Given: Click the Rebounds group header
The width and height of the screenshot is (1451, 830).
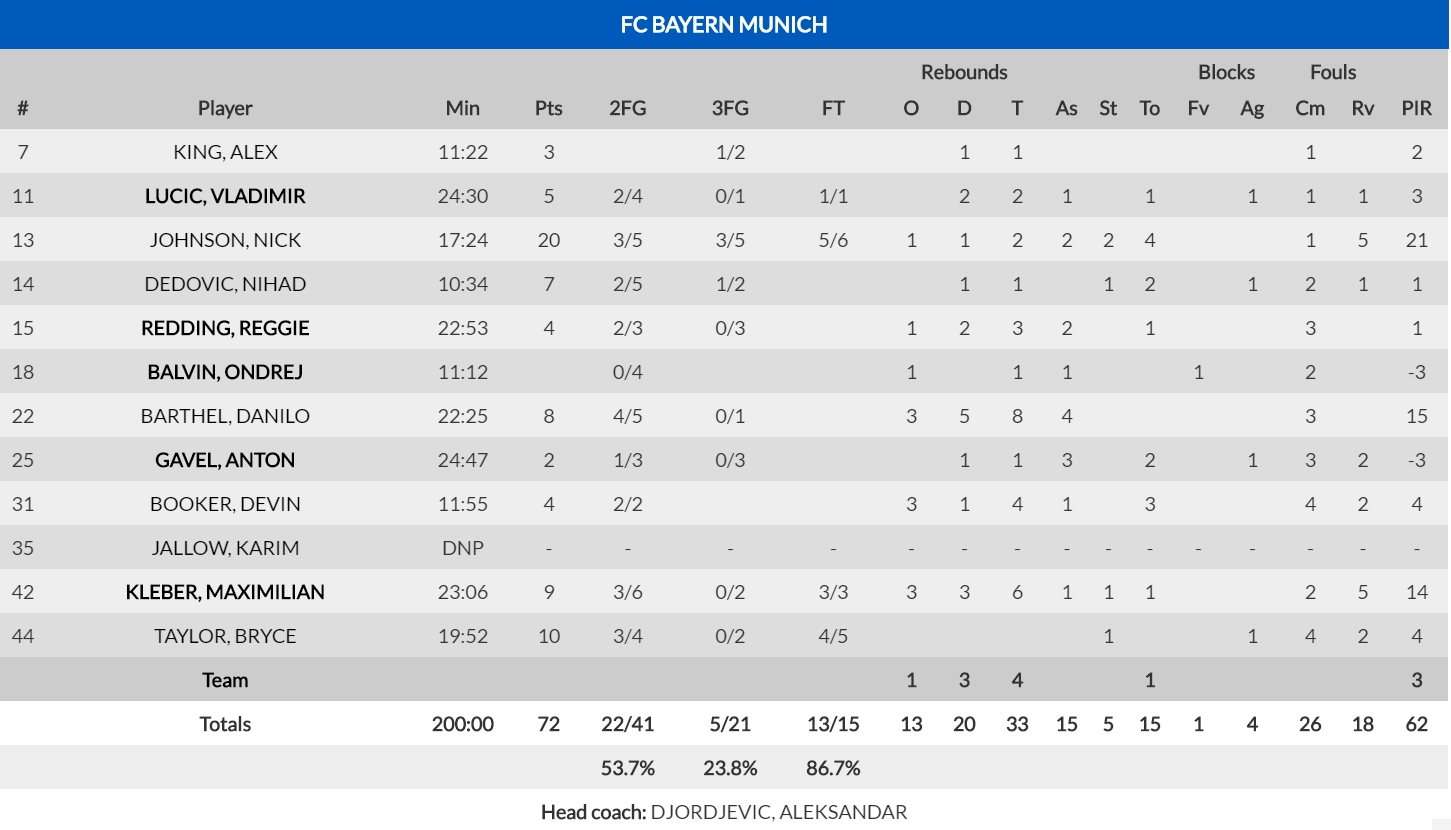Looking at the screenshot, I should click(964, 72).
